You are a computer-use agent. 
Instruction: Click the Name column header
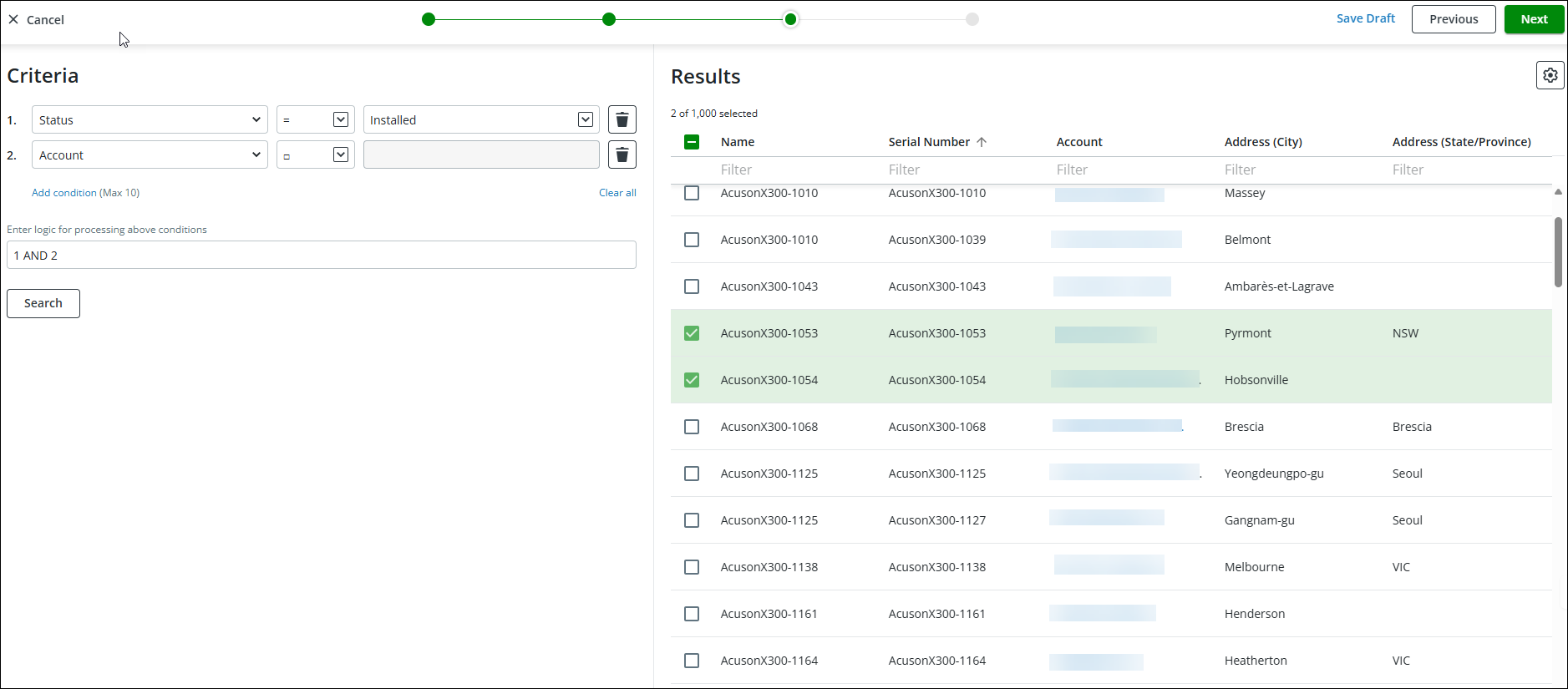click(738, 142)
